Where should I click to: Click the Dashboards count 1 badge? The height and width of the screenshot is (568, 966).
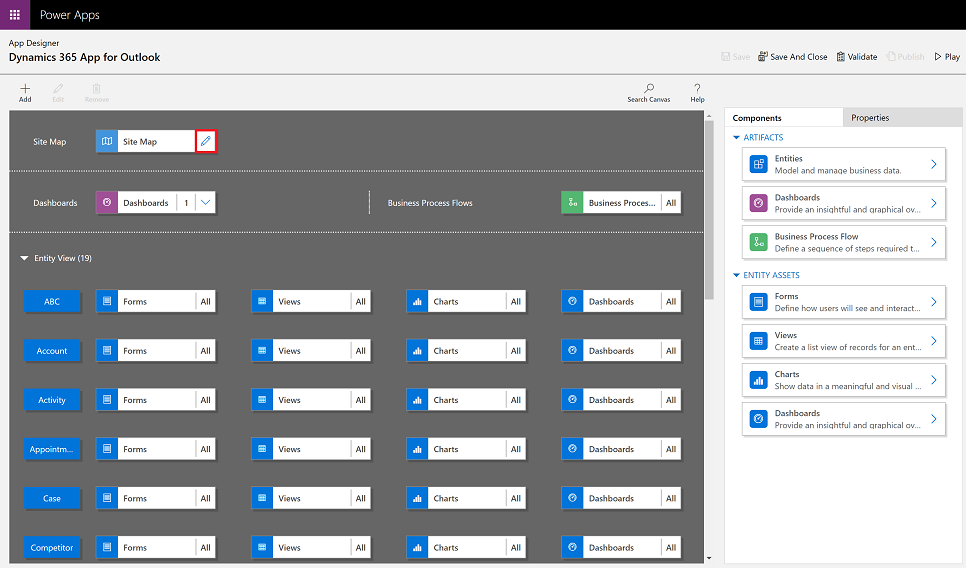coord(186,203)
